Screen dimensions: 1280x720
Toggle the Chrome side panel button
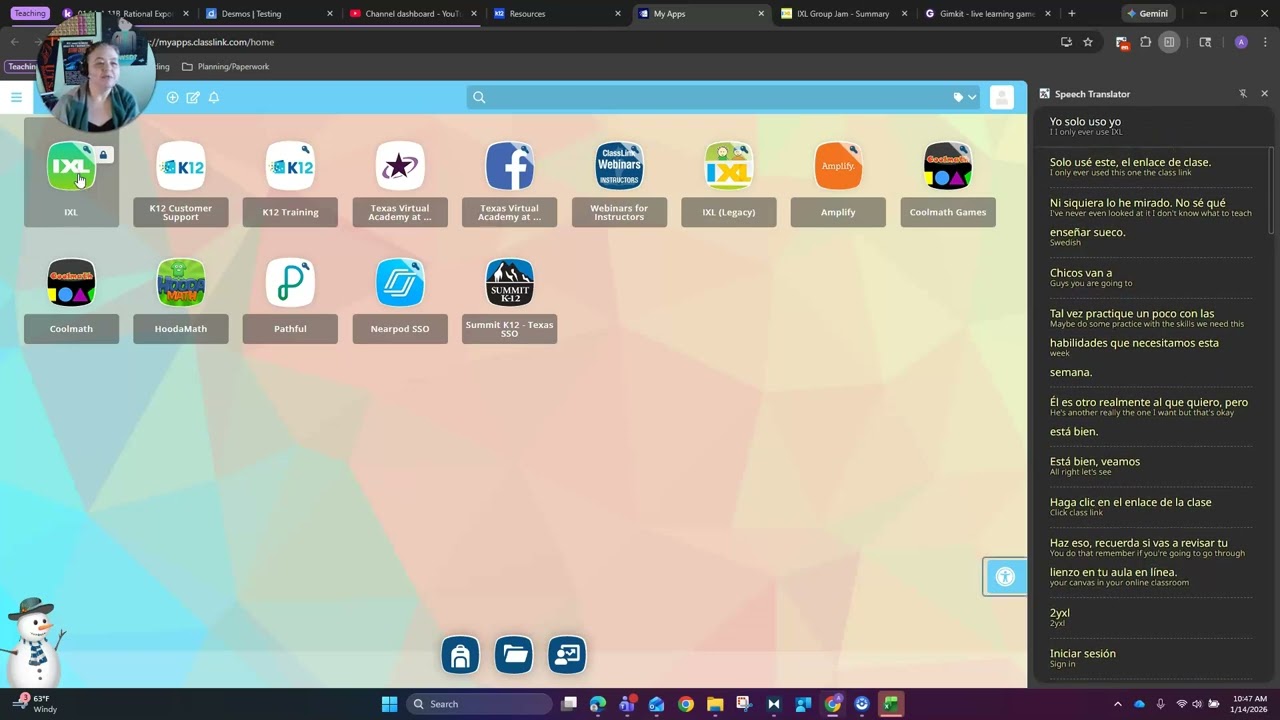(x=1169, y=42)
